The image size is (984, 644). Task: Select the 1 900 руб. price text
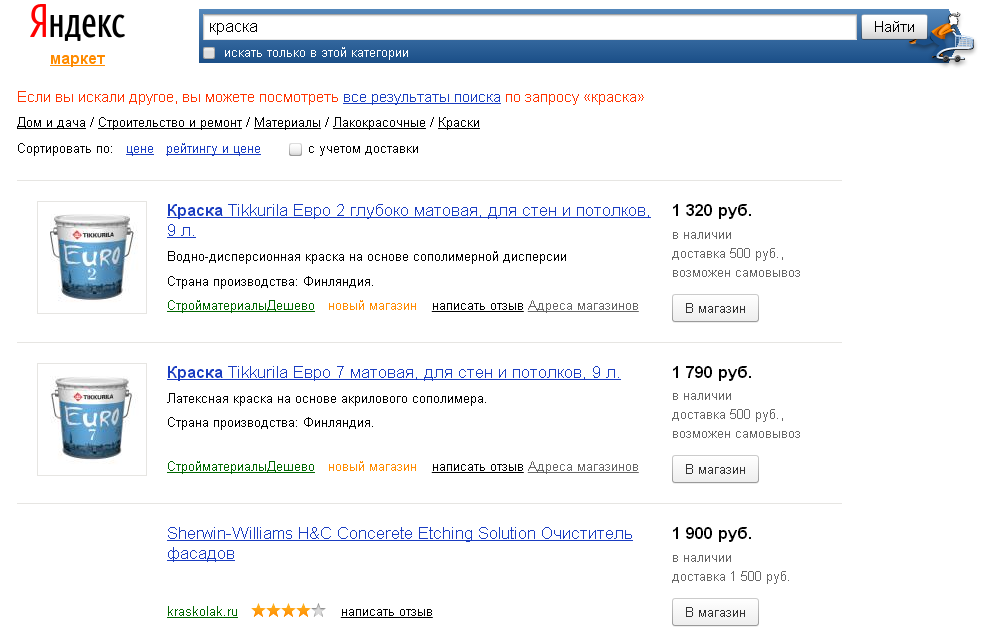click(x=712, y=534)
